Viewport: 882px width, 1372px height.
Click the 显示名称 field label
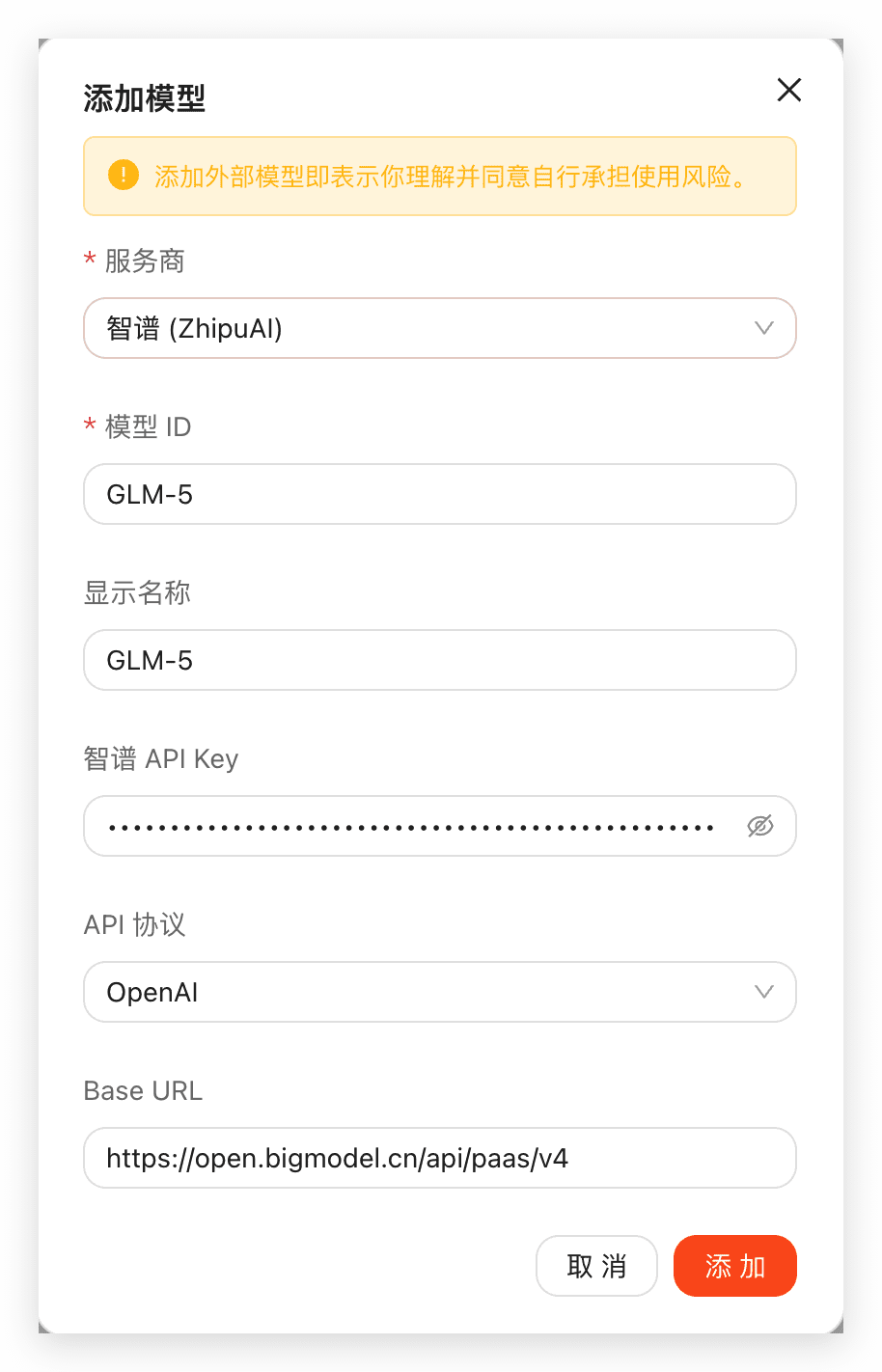[137, 592]
